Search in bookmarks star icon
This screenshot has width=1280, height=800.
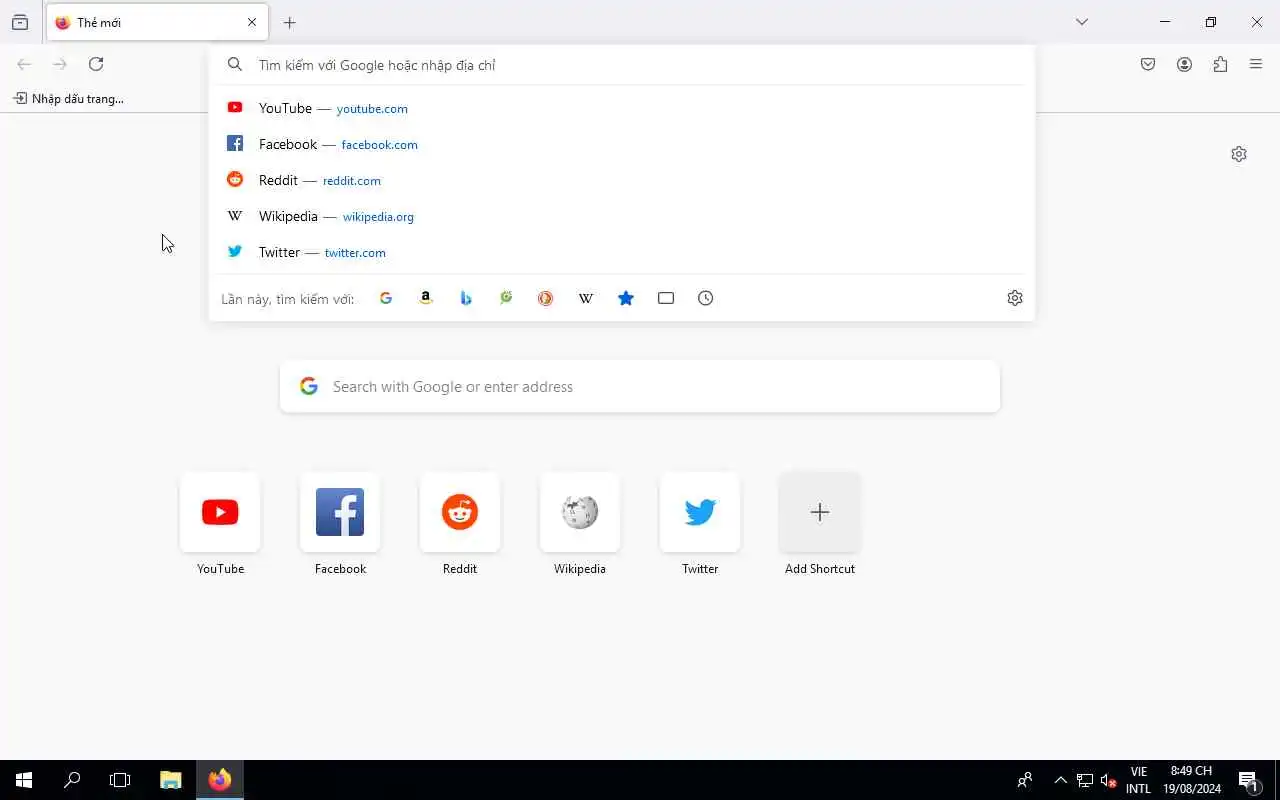click(x=626, y=298)
